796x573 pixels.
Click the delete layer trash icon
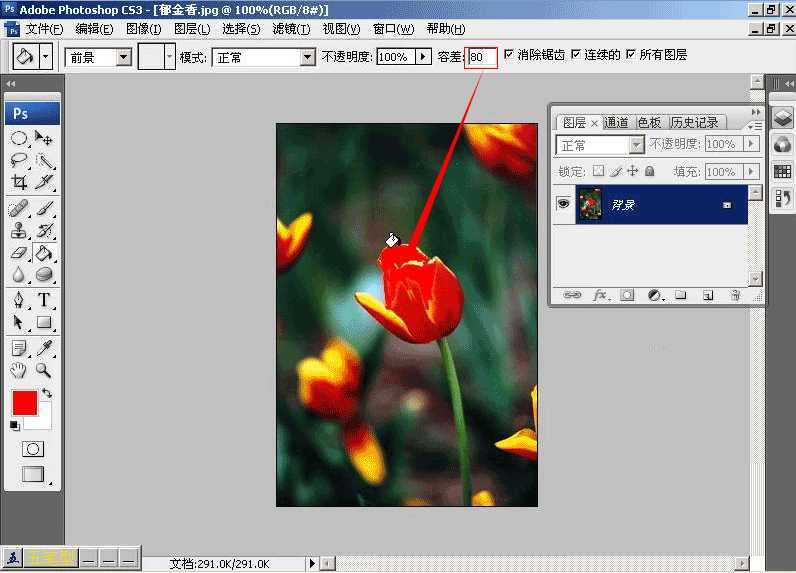pyautogui.click(x=735, y=296)
